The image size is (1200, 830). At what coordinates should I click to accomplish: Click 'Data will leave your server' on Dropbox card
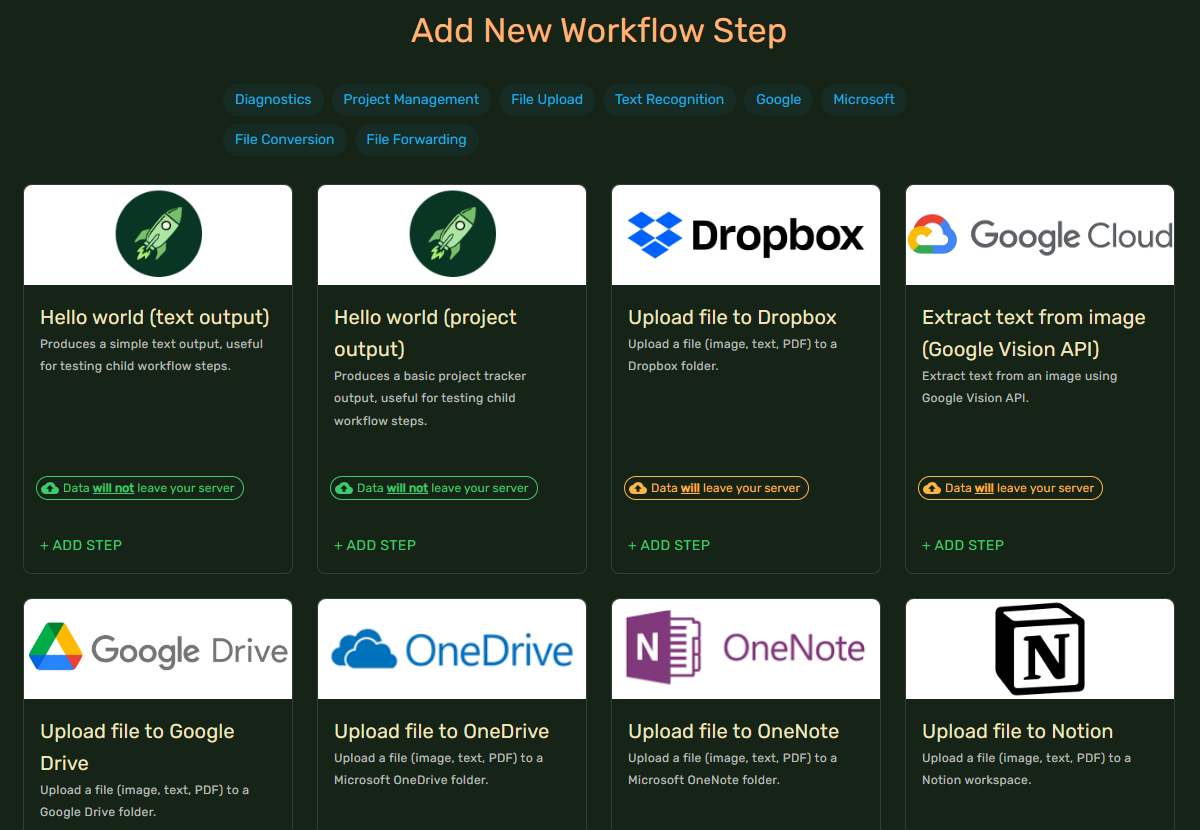pos(716,488)
